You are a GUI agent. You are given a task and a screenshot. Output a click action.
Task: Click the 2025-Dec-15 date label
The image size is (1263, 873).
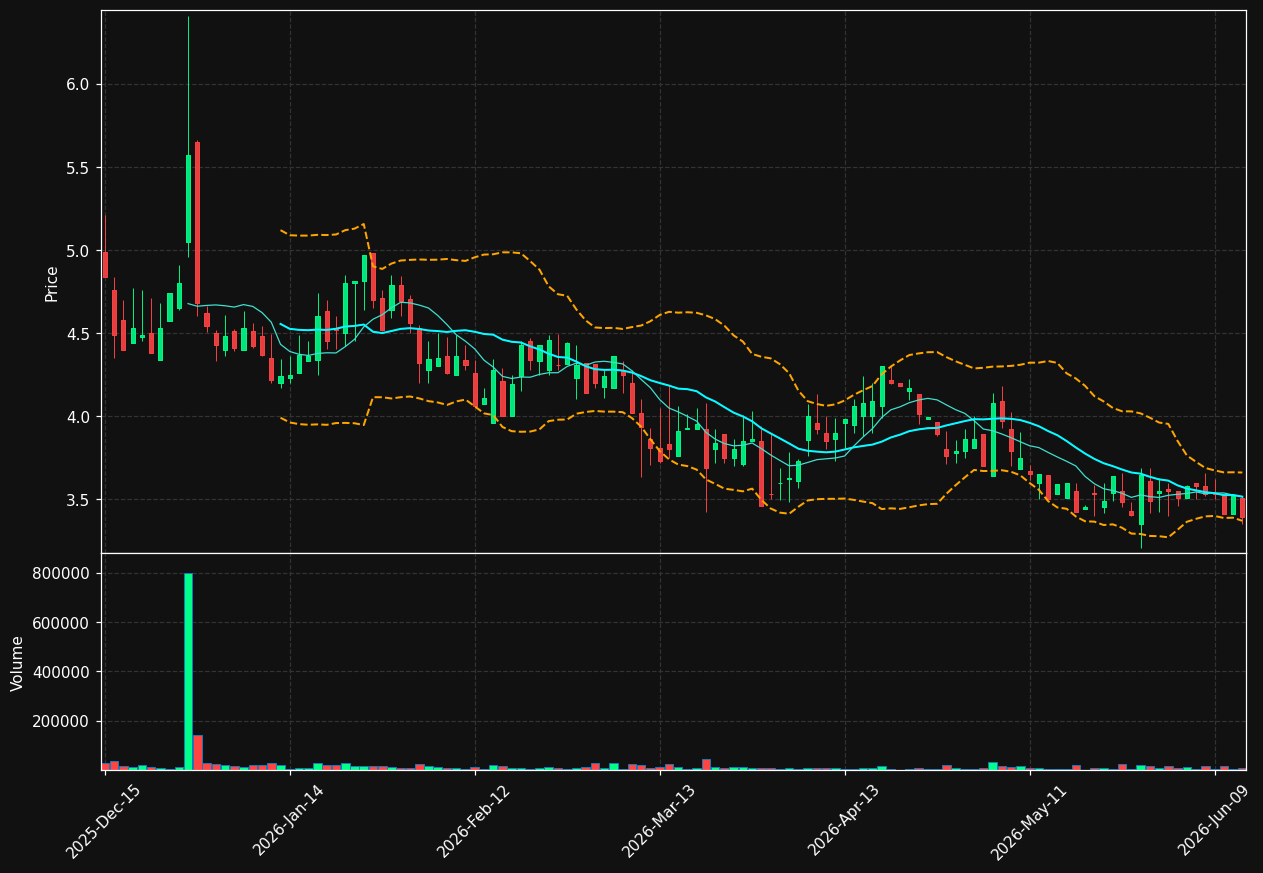103,822
